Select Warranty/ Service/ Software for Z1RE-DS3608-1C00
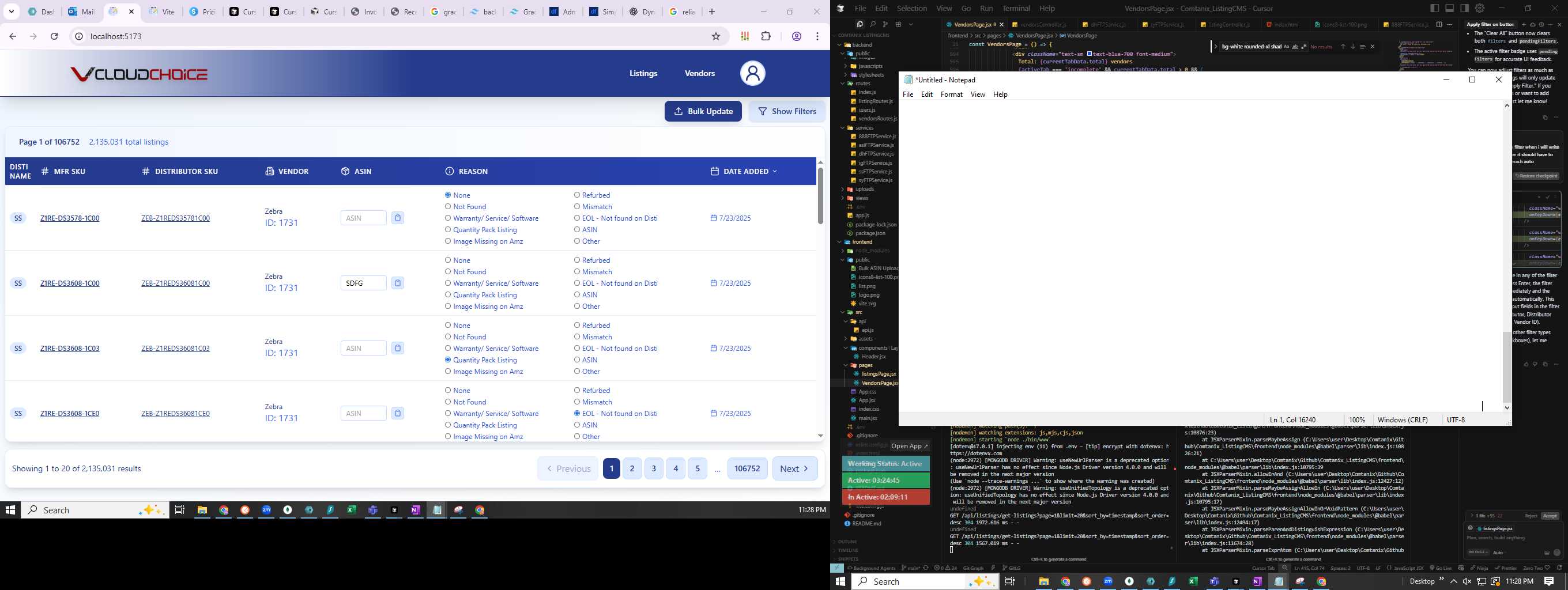Screen dimensions: 1568x590 click(x=448, y=283)
